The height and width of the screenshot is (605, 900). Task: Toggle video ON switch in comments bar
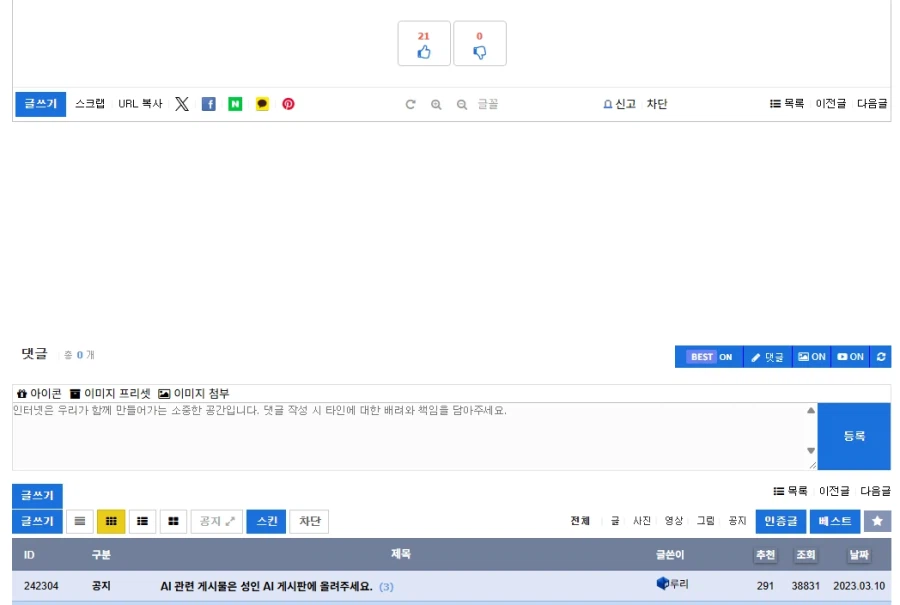pyautogui.click(x=850, y=357)
